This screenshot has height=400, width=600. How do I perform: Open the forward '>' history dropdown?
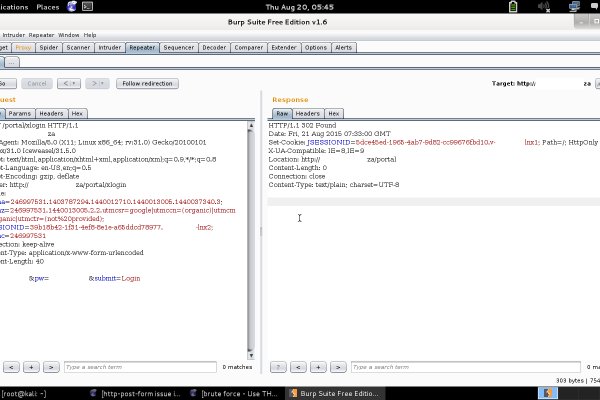click(x=97, y=83)
